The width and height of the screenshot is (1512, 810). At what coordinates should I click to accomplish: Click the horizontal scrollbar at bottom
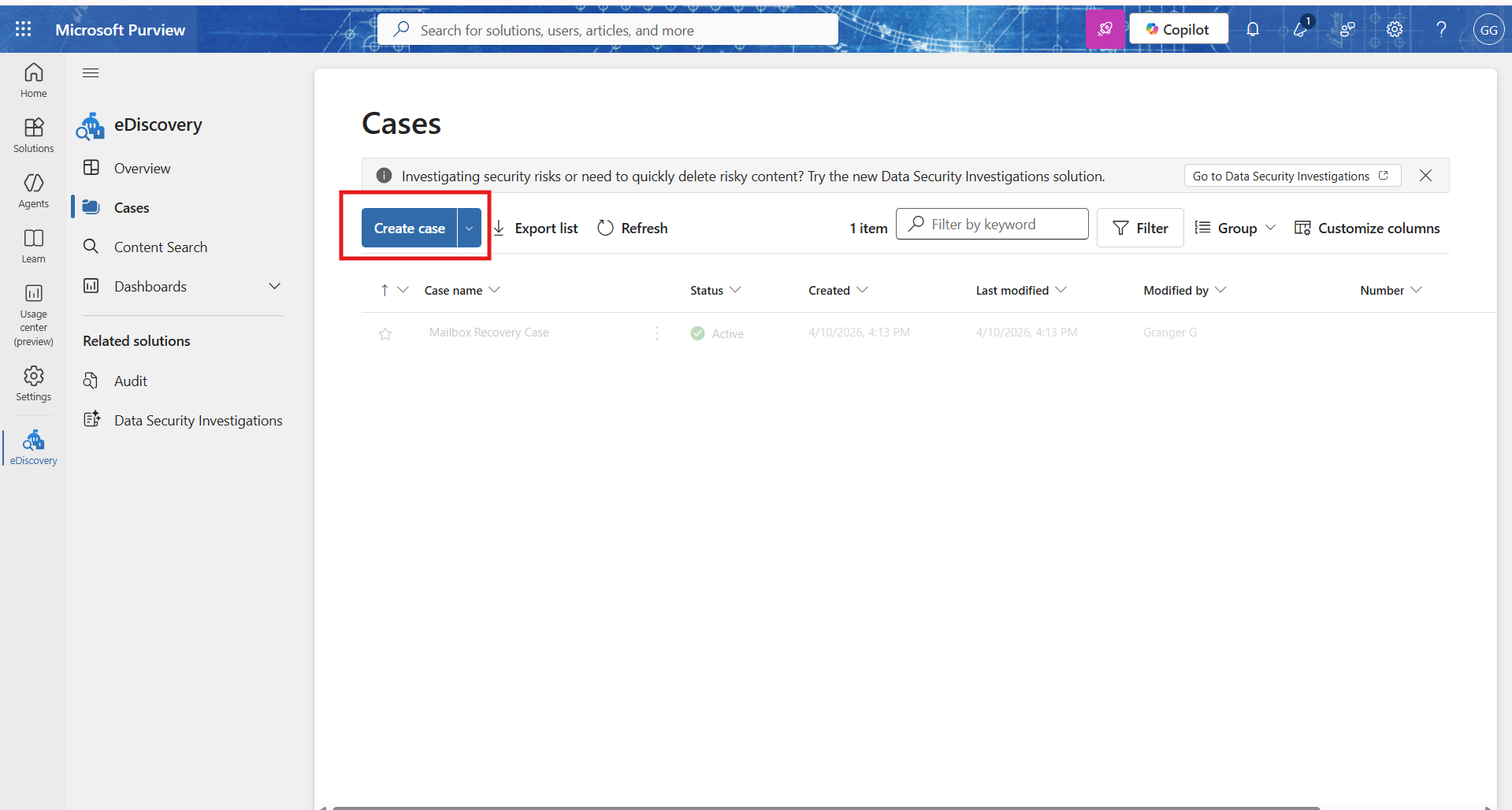[826, 807]
